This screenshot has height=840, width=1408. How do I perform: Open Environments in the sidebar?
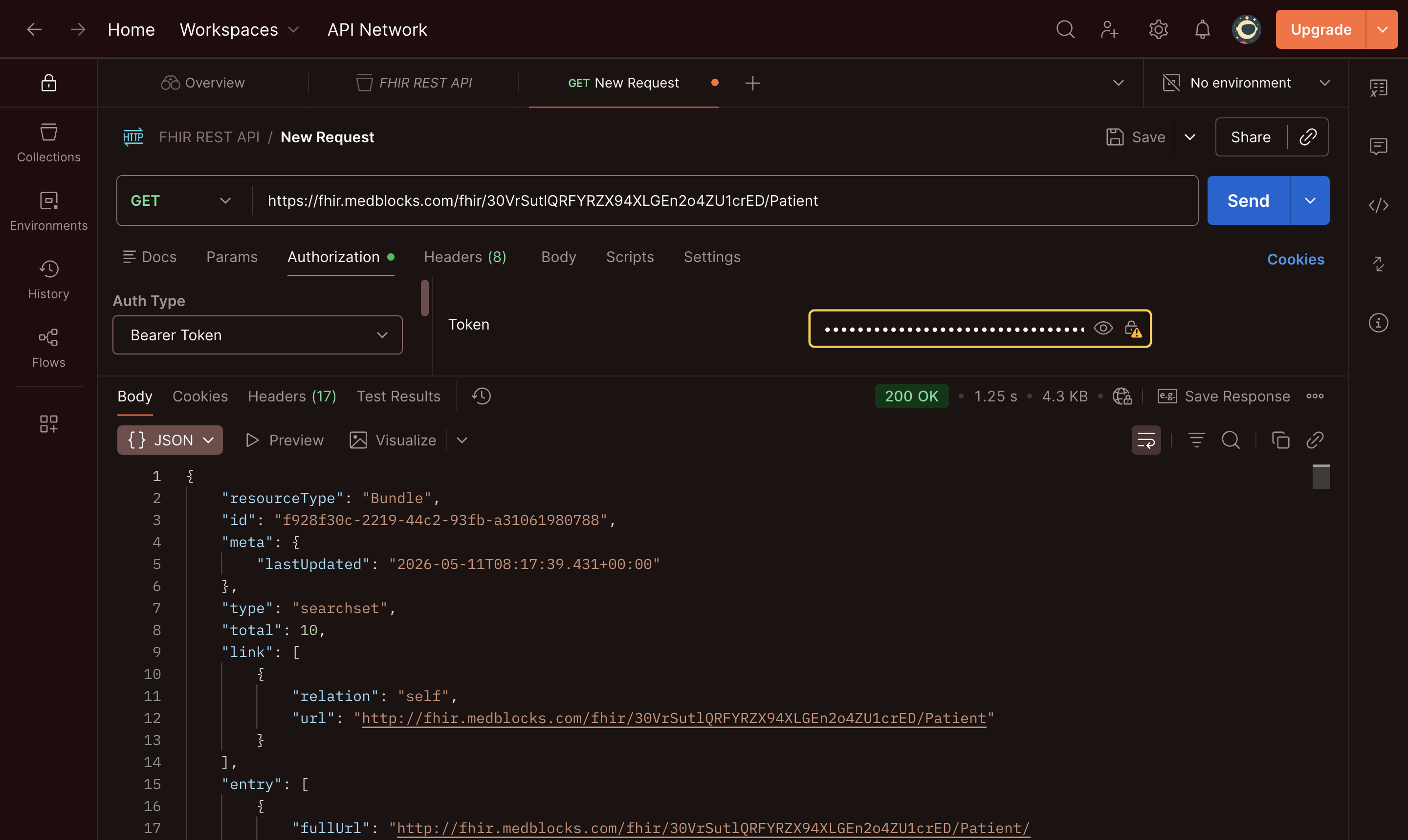point(49,211)
